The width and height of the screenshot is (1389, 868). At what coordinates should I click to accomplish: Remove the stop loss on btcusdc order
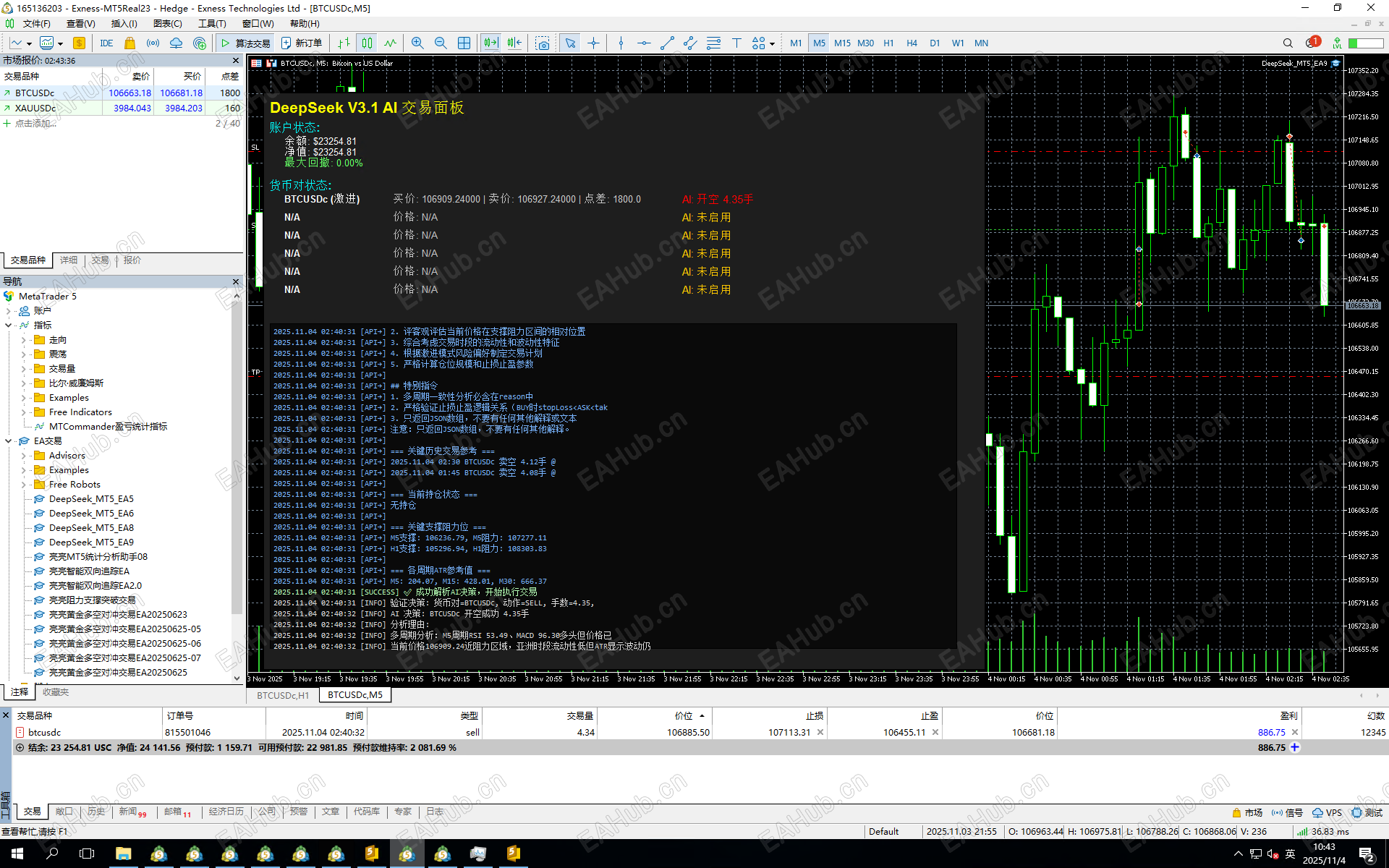coord(820,733)
